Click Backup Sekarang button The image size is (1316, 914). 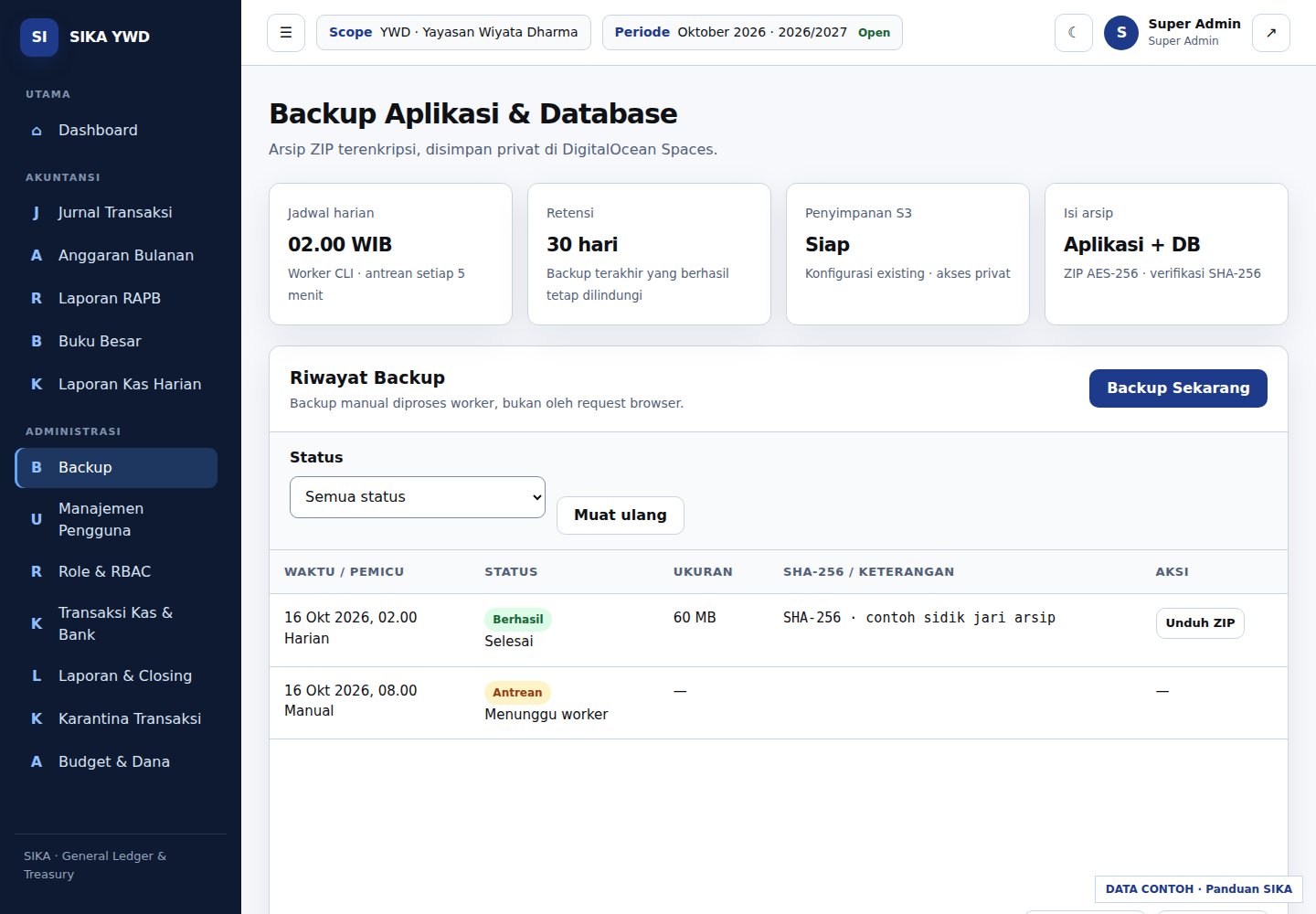tap(1178, 388)
